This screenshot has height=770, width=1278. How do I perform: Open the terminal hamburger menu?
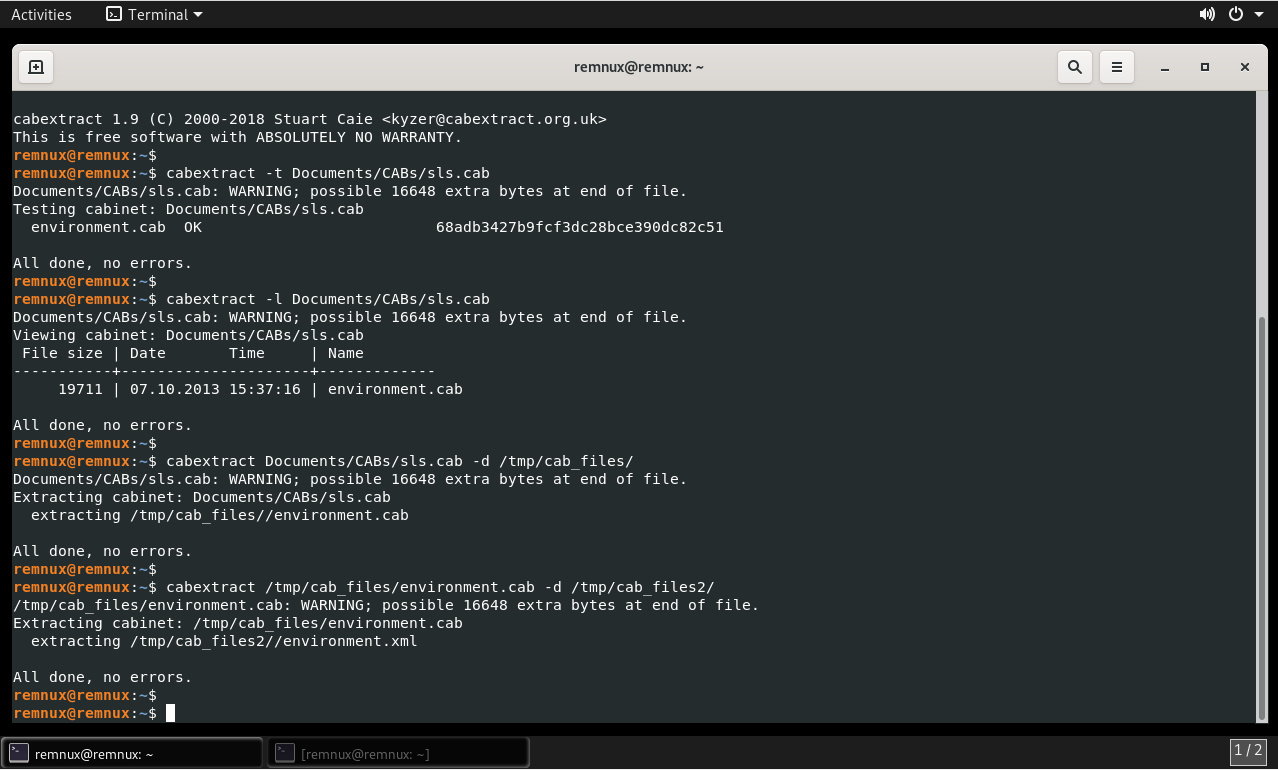tap(1117, 67)
